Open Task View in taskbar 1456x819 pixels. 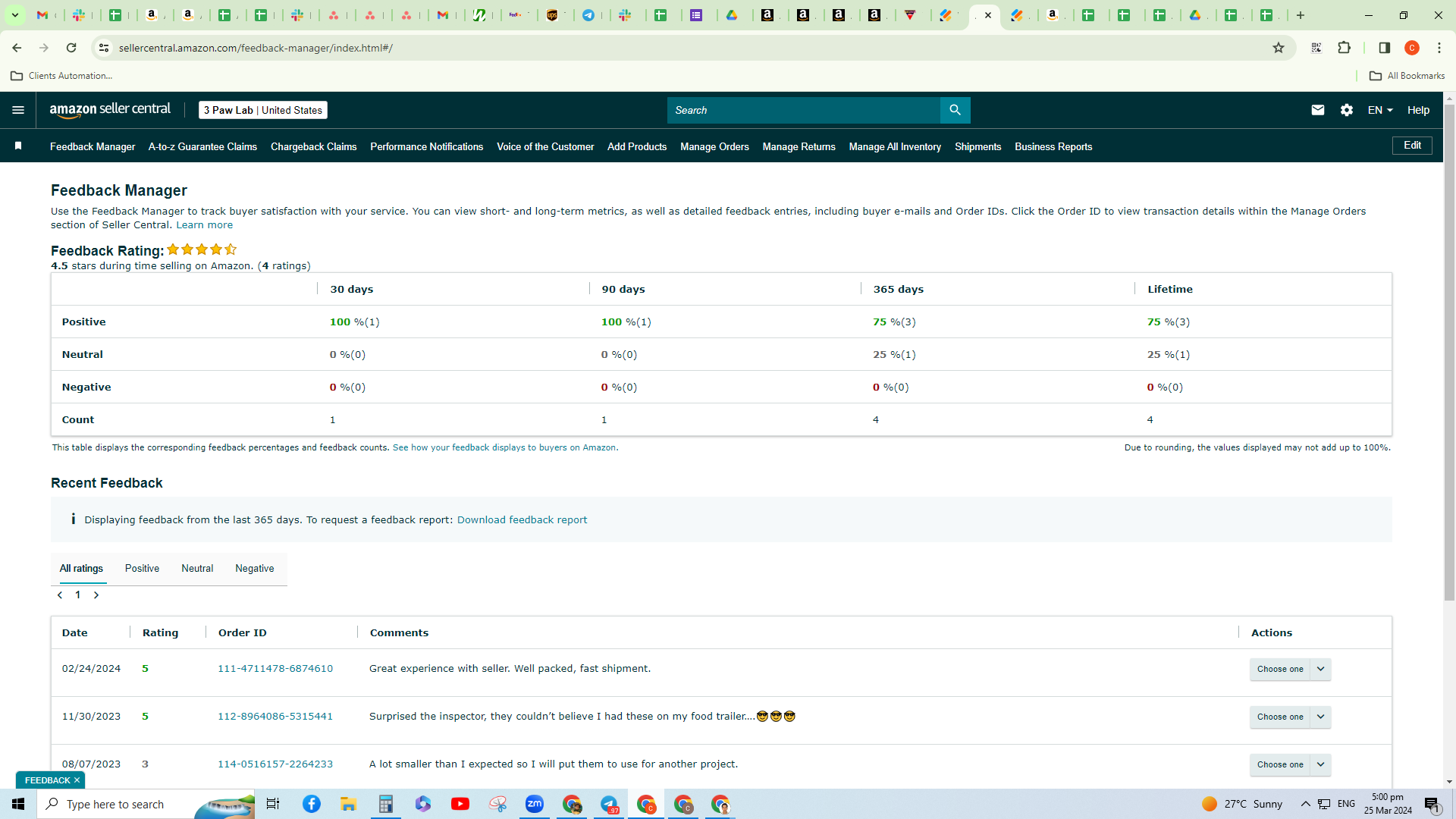(273, 804)
